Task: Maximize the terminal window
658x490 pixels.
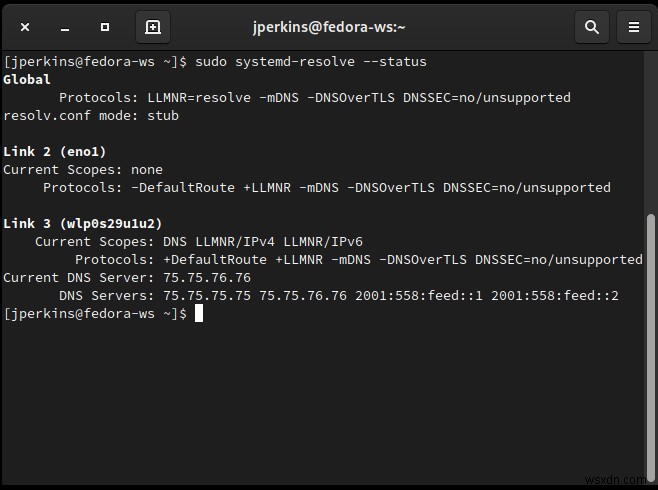Action: (105, 27)
